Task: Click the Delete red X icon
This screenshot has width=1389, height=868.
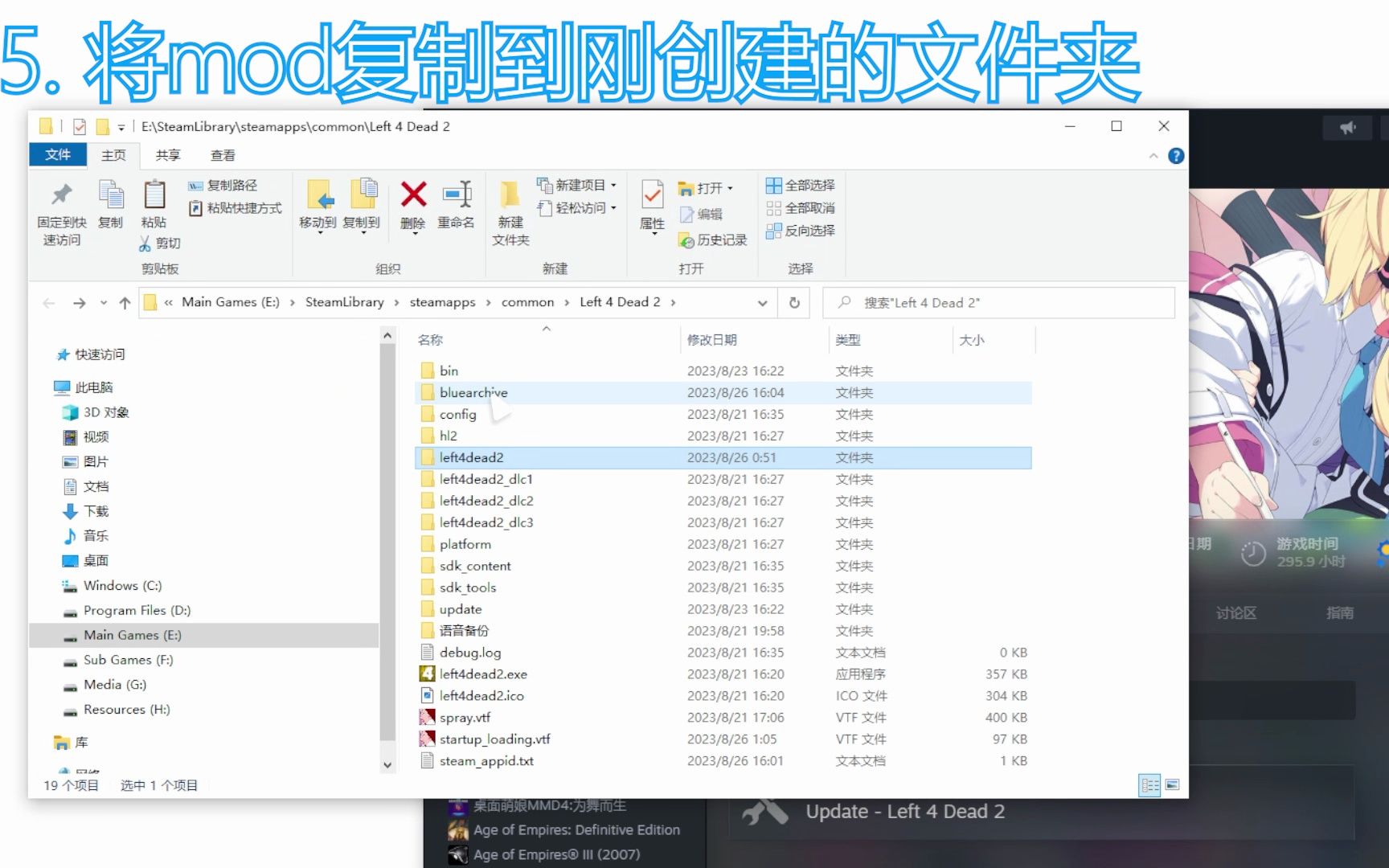Action: pyautogui.click(x=413, y=194)
